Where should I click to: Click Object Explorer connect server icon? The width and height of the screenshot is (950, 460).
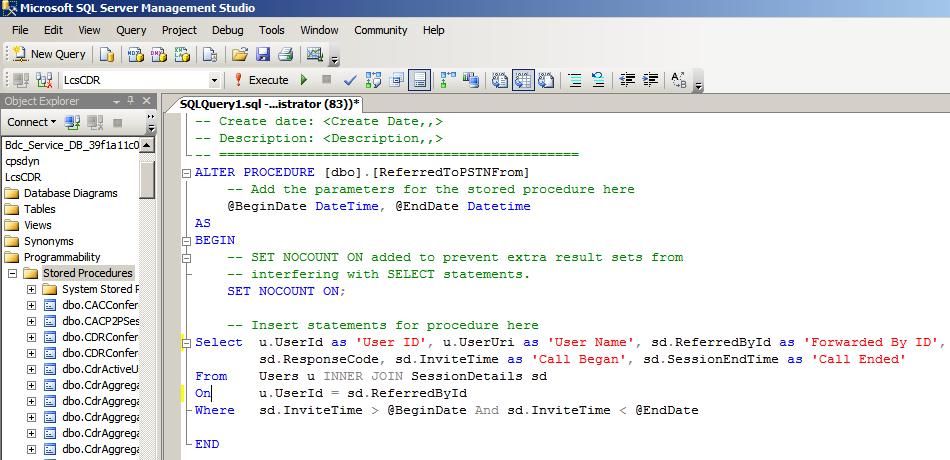(73, 122)
